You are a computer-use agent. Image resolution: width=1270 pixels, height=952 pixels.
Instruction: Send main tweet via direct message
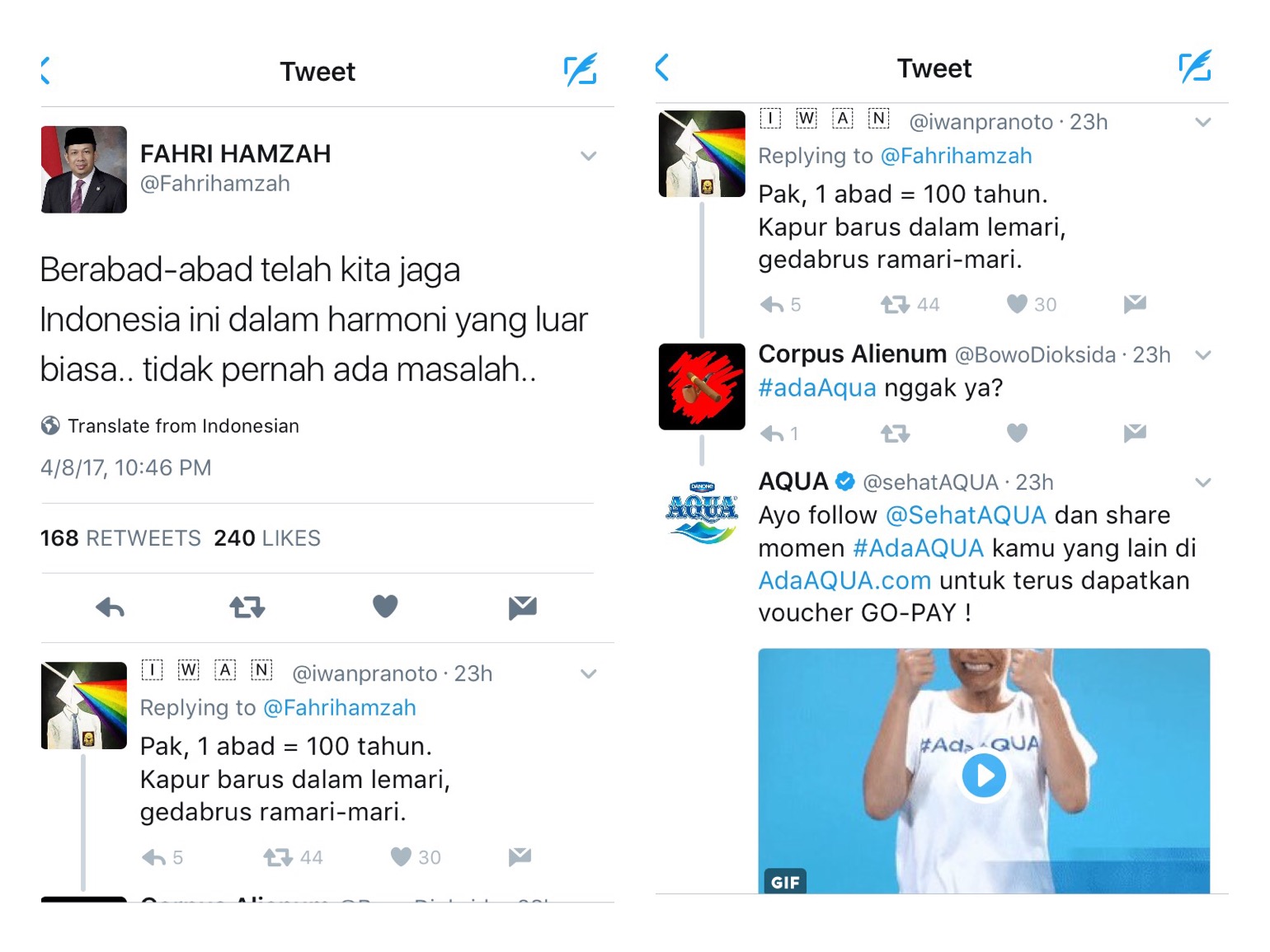pyautogui.click(x=523, y=608)
